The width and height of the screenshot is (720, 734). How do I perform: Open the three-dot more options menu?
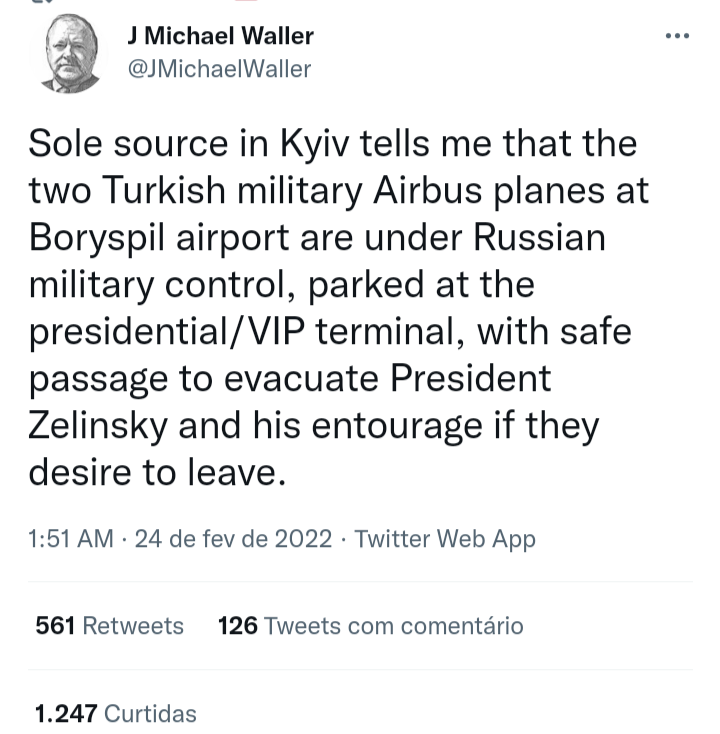pyautogui.click(x=677, y=37)
